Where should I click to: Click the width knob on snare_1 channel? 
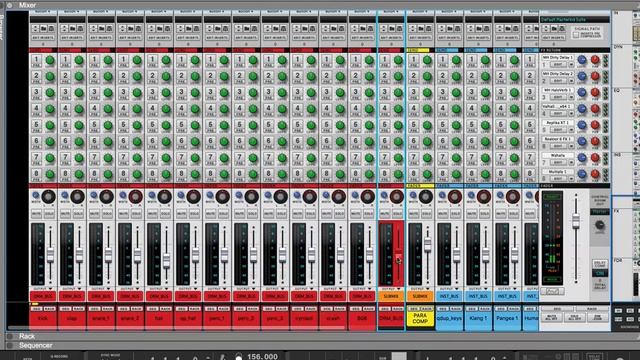tap(94, 196)
